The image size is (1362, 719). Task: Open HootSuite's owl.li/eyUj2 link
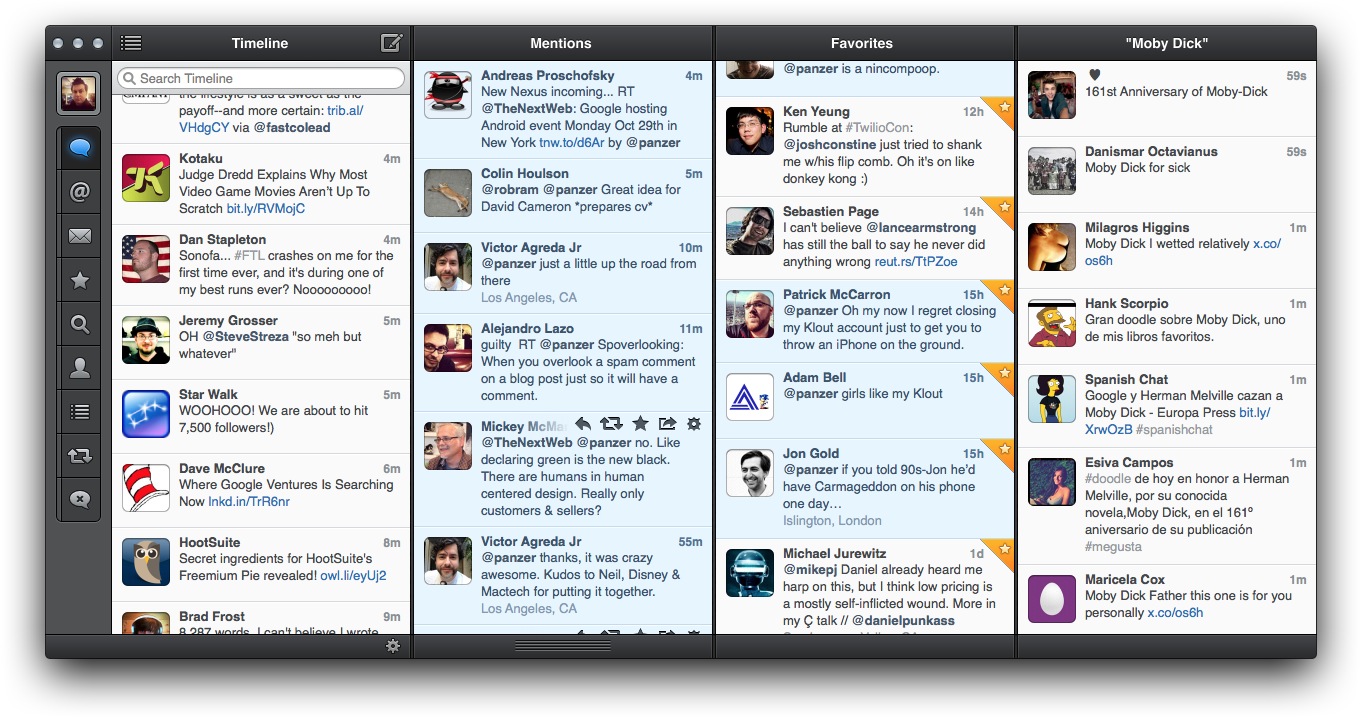[x=351, y=576]
